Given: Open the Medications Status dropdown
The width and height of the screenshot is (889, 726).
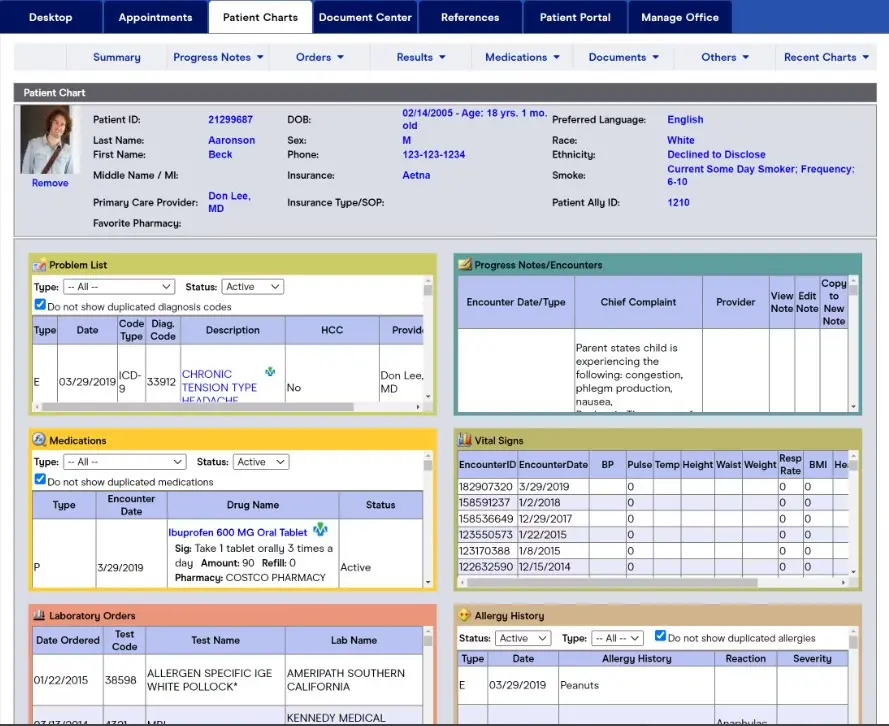Looking at the screenshot, I should (260, 461).
